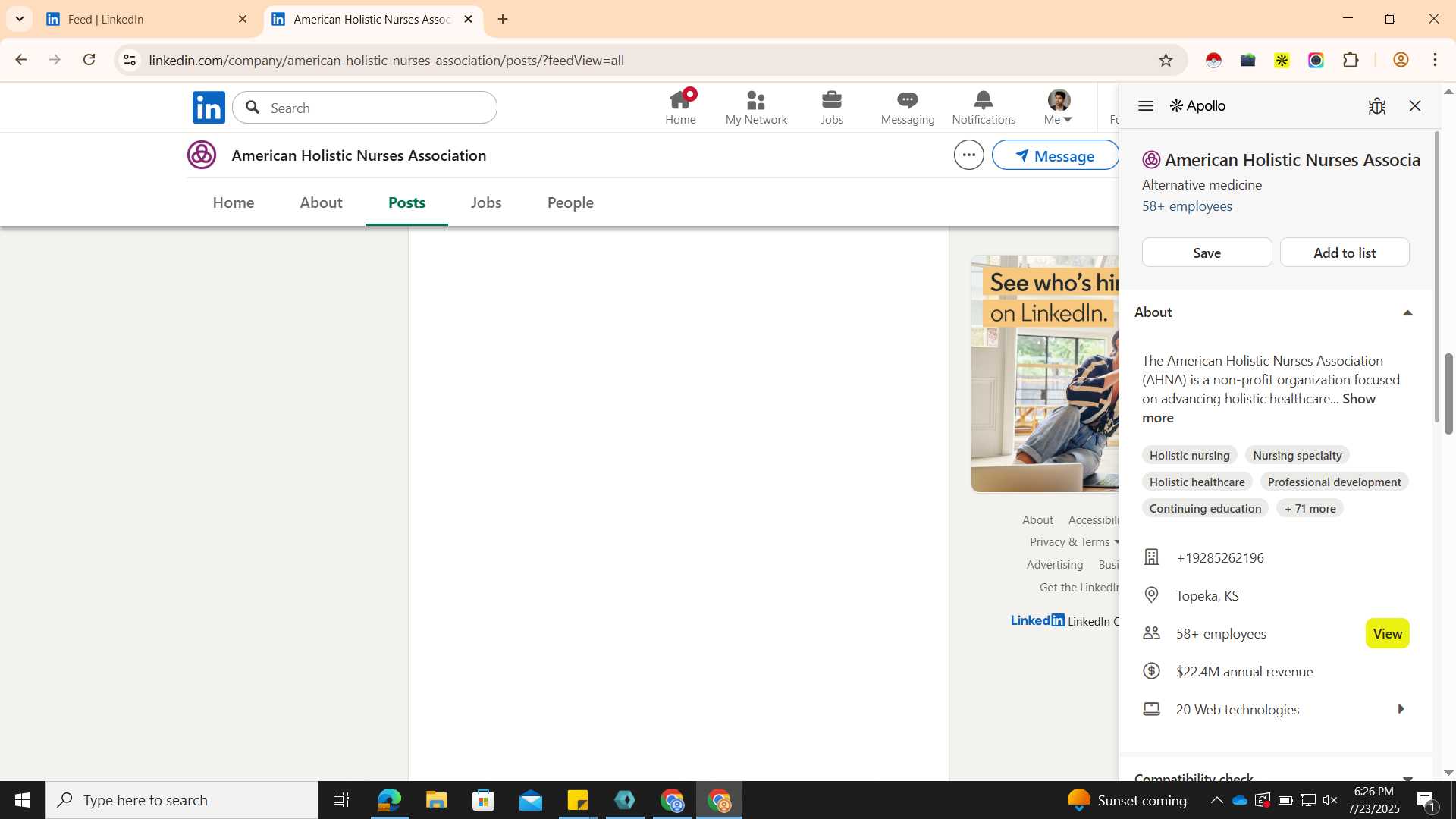The height and width of the screenshot is (819, 1456).
Task: Click Holistic healthcare tag
Action: [x=1197, y=482]
